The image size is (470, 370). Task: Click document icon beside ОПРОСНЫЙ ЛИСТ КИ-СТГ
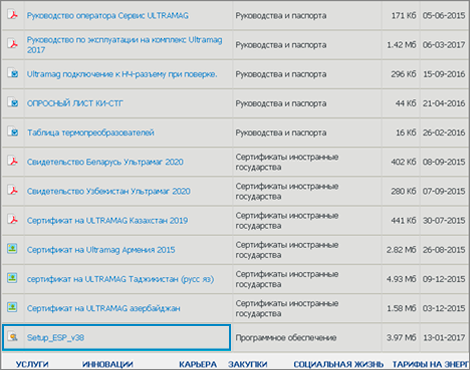[13, 102]
